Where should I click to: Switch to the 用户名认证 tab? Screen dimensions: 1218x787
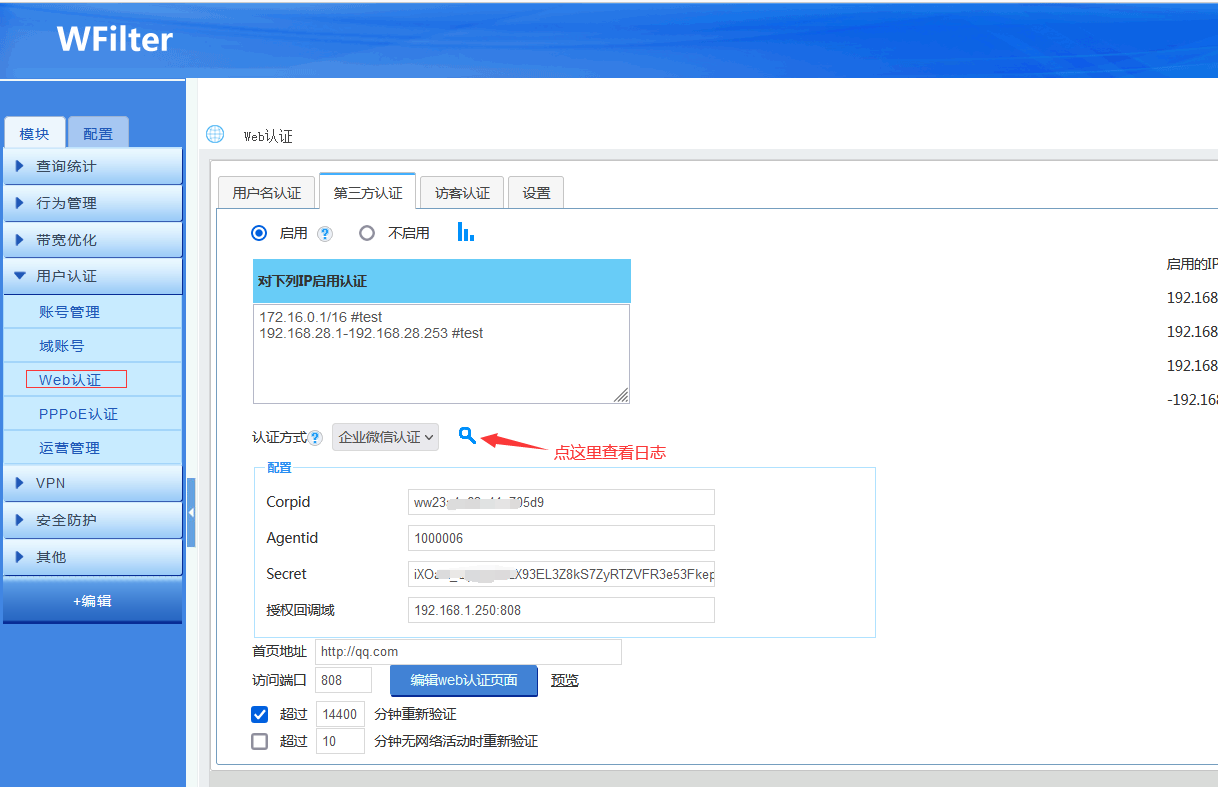(x=266, y=193)
